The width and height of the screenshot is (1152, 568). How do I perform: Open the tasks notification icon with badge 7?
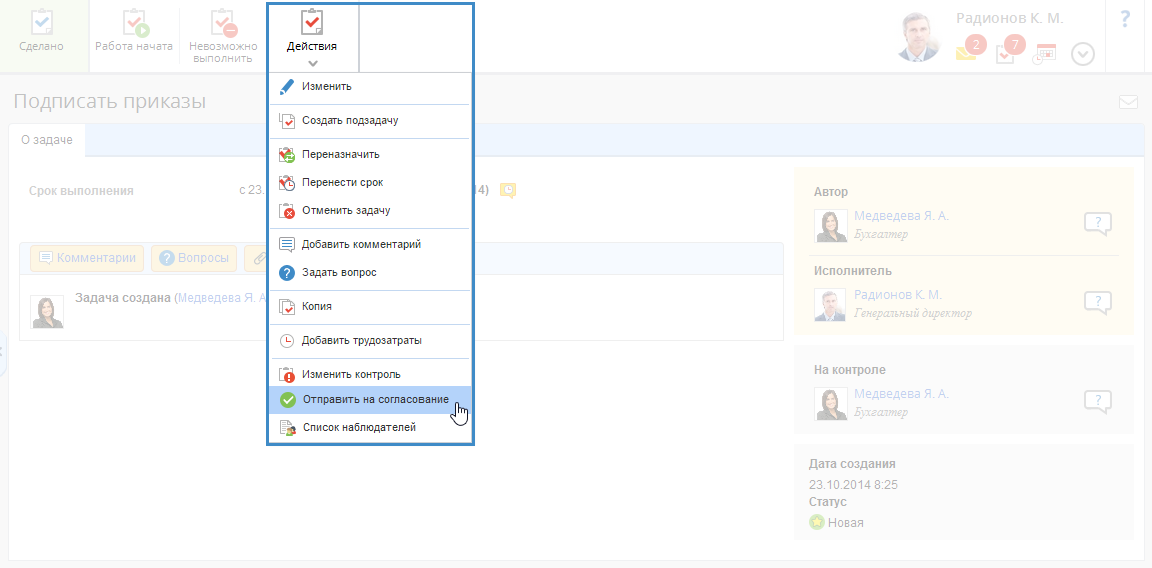pyautogui.click(x=1007, y=54)
